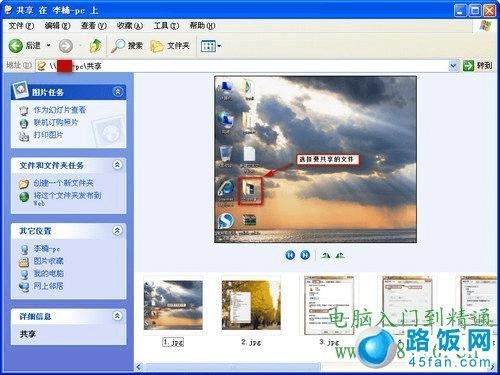Open the 搜索 search pane

coord(127,46)
